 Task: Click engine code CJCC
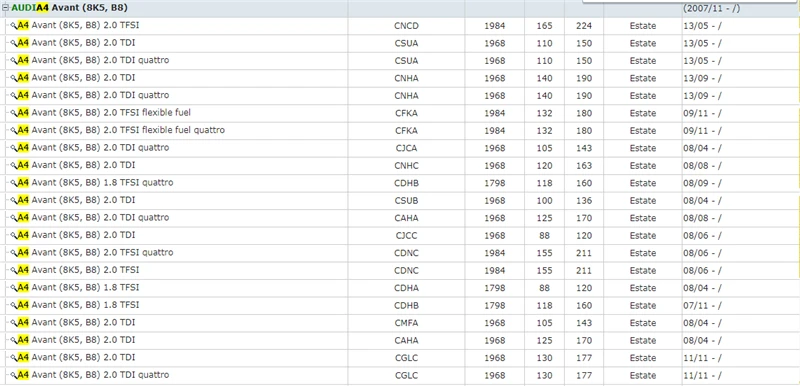point(406,236)
